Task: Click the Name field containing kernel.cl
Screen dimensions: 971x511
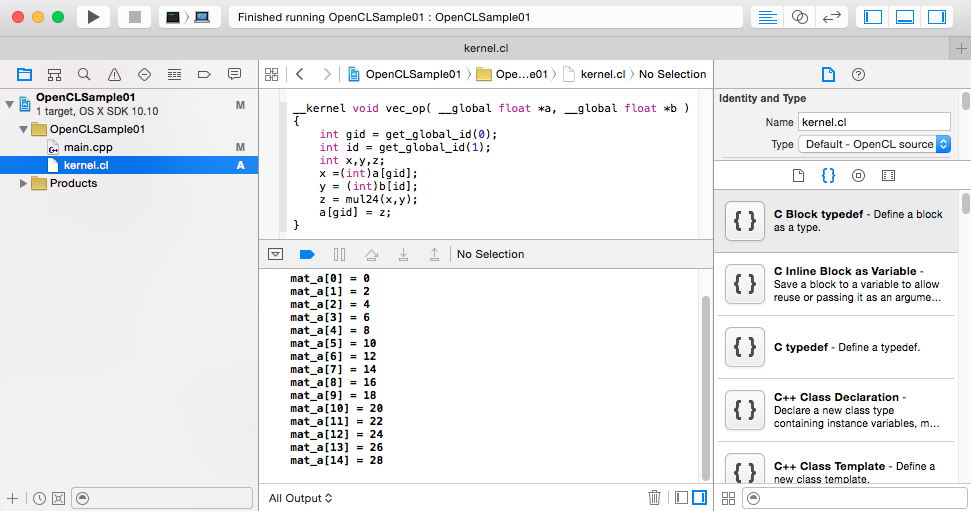Action: point(873,122)
